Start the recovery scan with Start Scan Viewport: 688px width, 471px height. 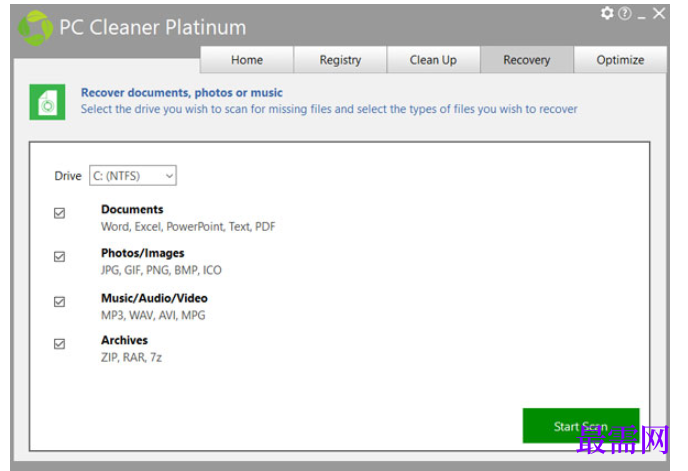click(x=581, y=426)
